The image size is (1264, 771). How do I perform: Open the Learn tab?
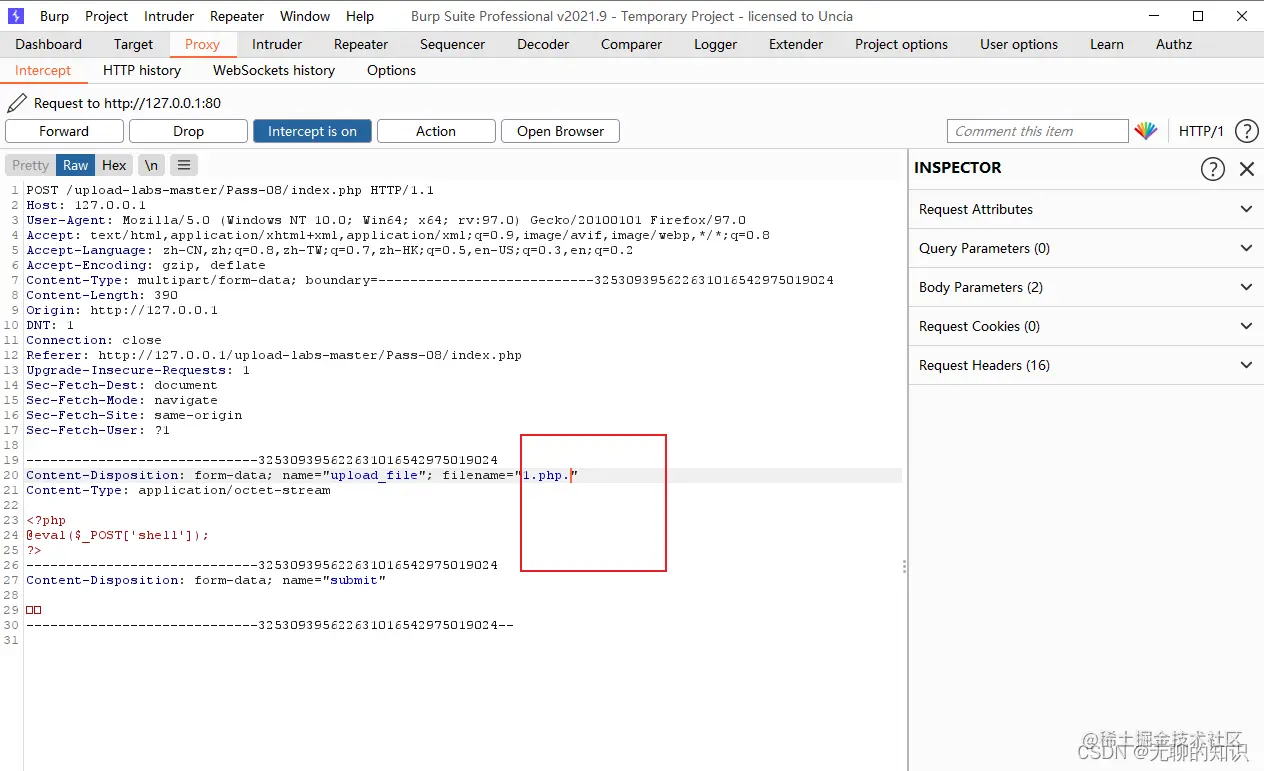pyautogui.click(x=1107, y=44)
